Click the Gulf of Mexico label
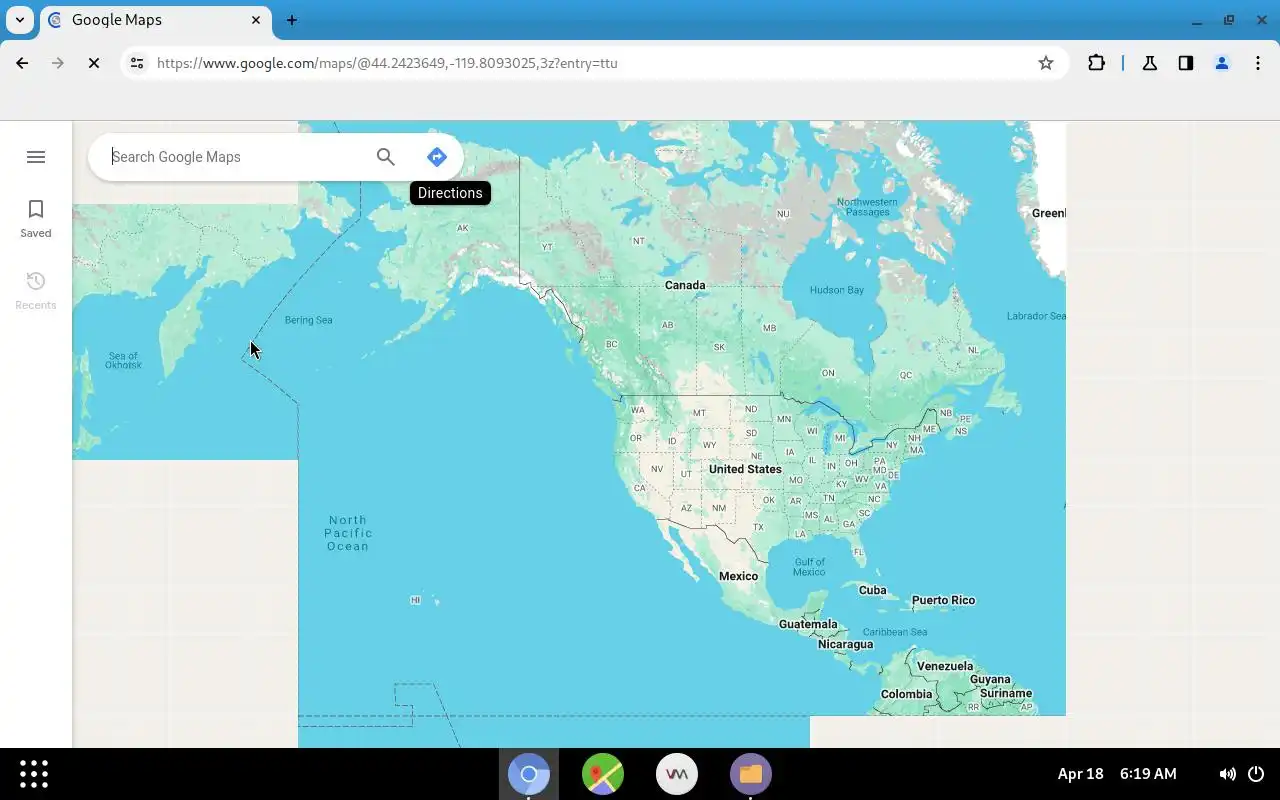Image resolution: width=1280 pixels, height=800 pixels. tap(809, 567)
